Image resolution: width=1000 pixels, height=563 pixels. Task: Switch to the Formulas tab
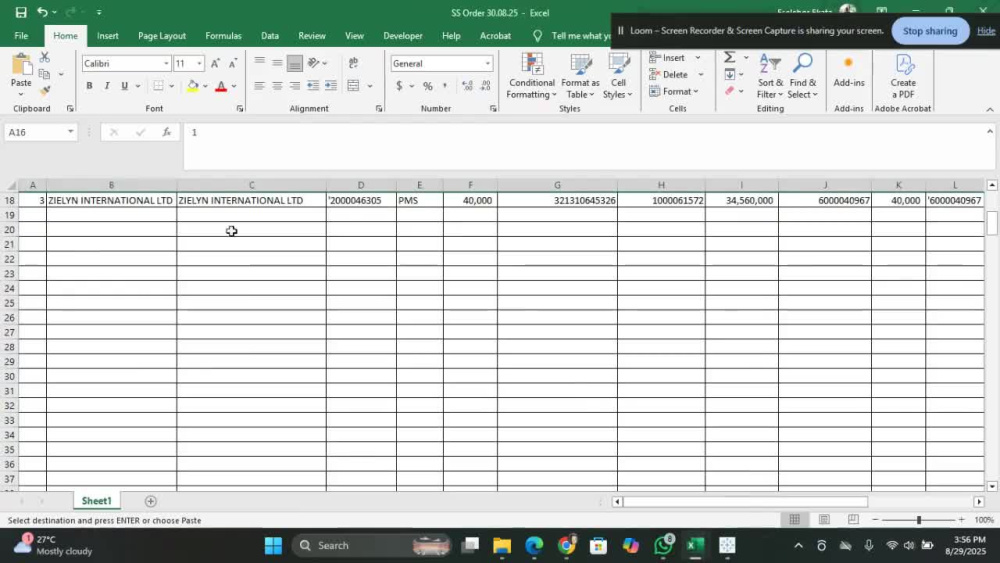coord(223,36)
